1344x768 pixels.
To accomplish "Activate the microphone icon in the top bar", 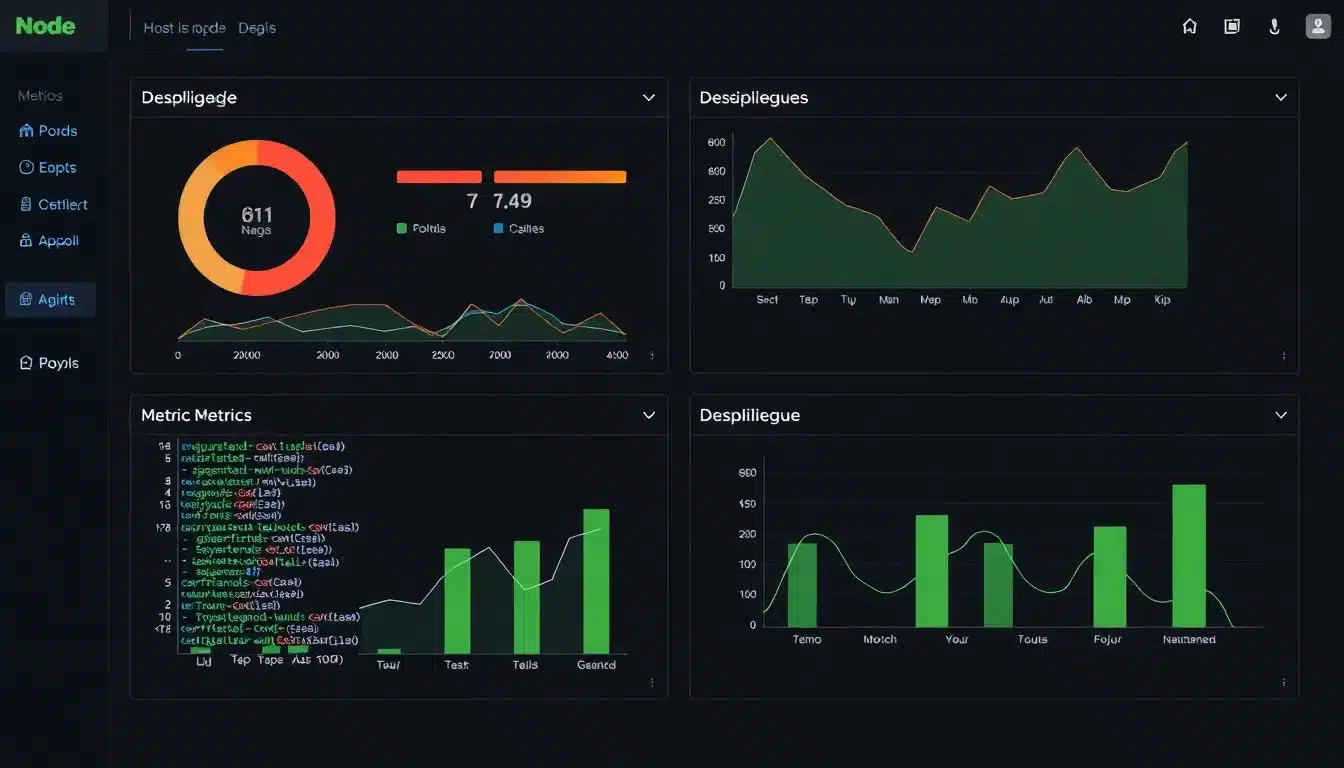I will tap(1274, 26).
